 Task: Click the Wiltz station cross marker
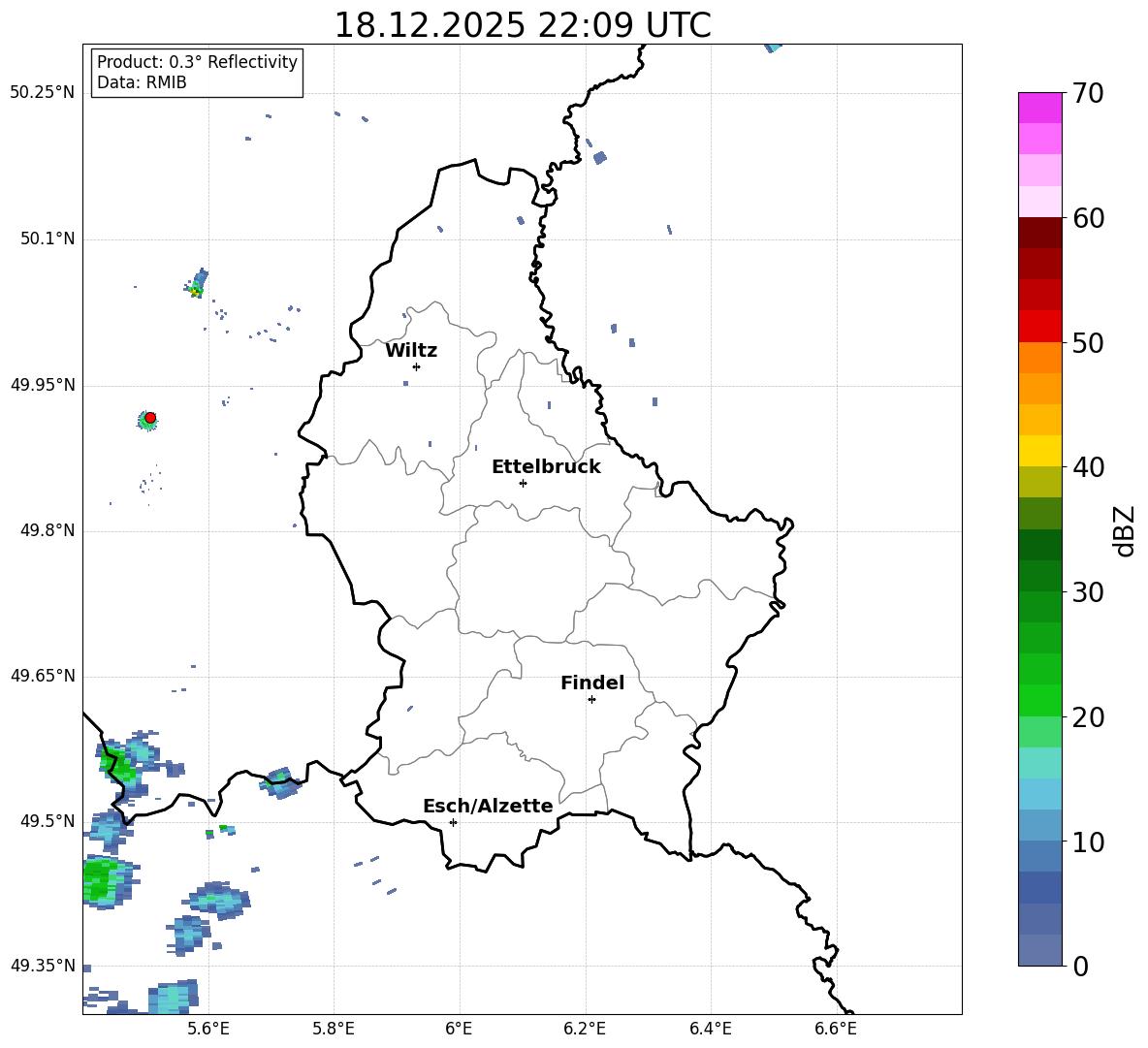click(x=417, y=366)
